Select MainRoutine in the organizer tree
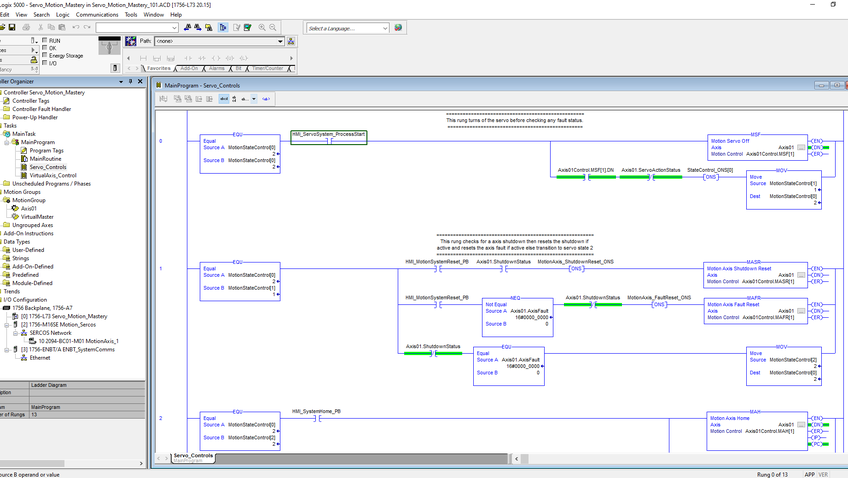 click(45, 159)
